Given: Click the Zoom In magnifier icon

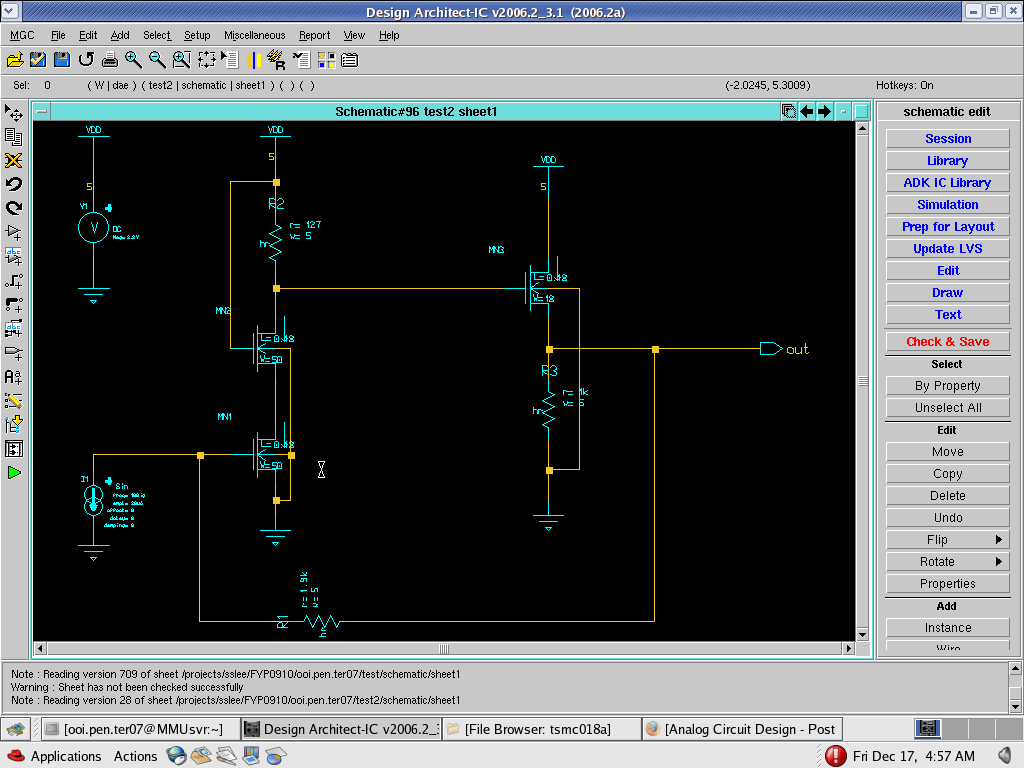Looking at the screenshot, I should pos(133,60).
